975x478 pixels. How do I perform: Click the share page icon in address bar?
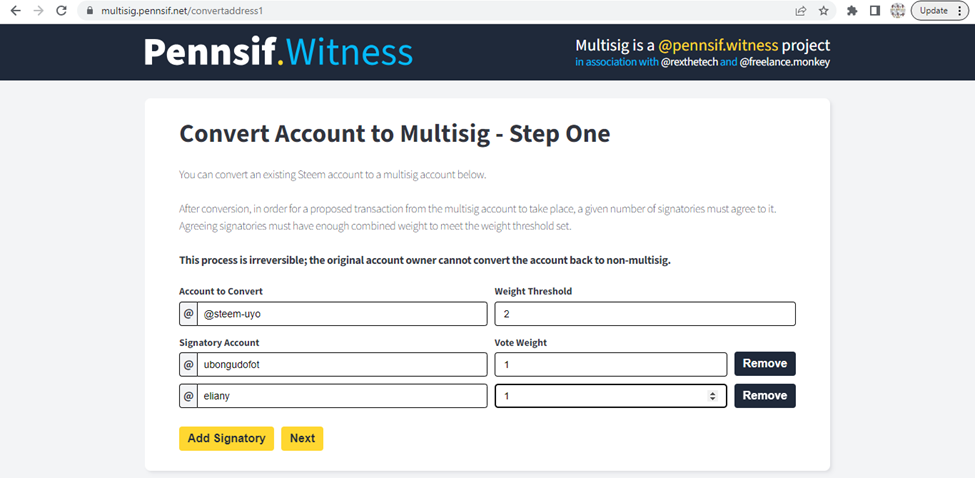coord(802,11)
